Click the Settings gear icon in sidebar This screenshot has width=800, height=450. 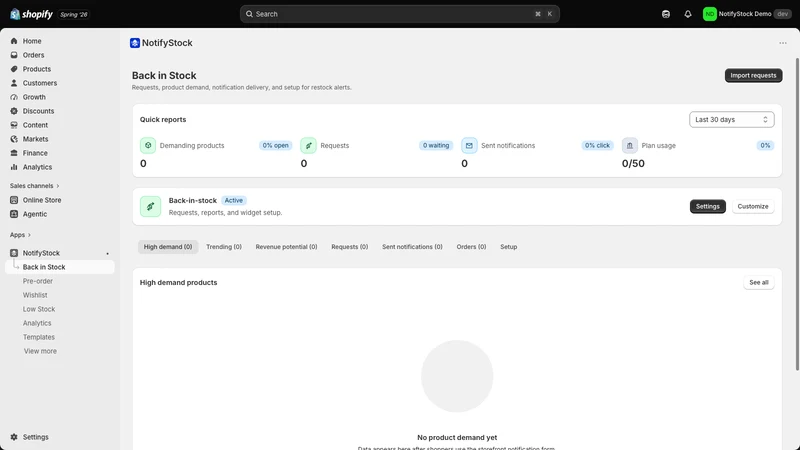pos(14,437)
